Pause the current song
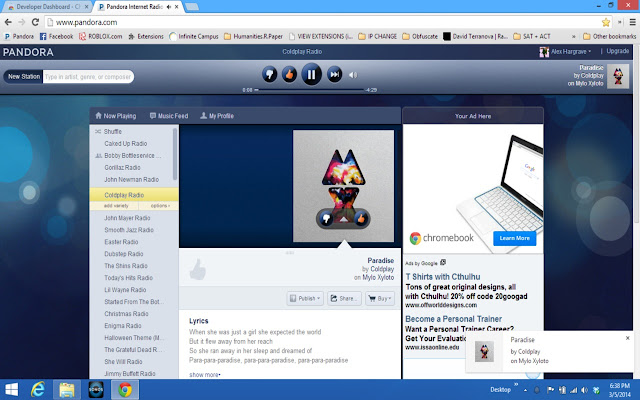The height and width of the screenshot is (400, 640). pyautogui.click(x=311, y=74)
